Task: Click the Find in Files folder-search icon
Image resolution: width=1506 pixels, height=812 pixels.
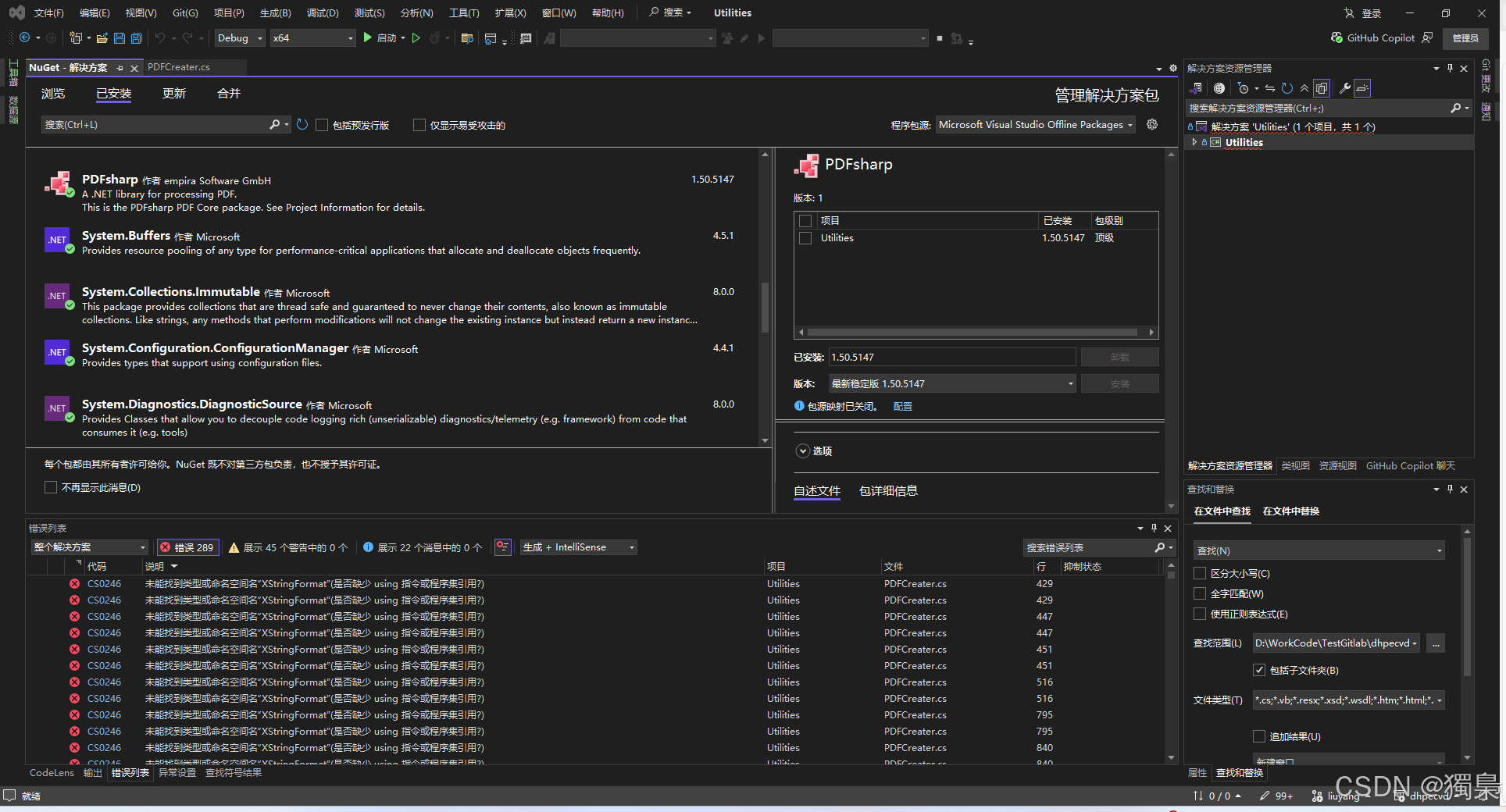Action: click(x=467, y=37)
